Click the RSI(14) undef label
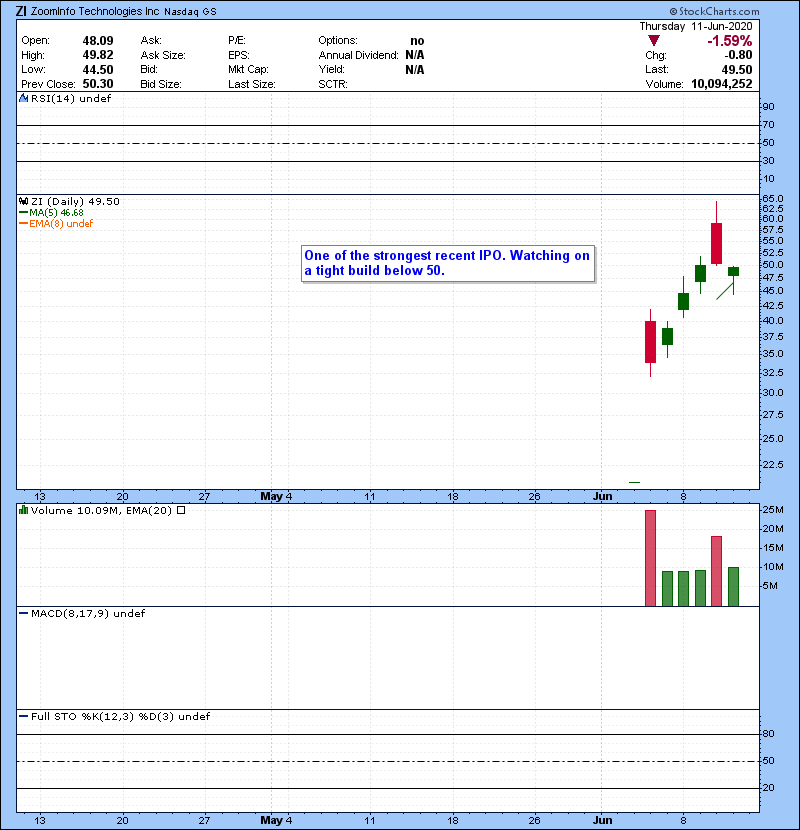 point(71,98)
